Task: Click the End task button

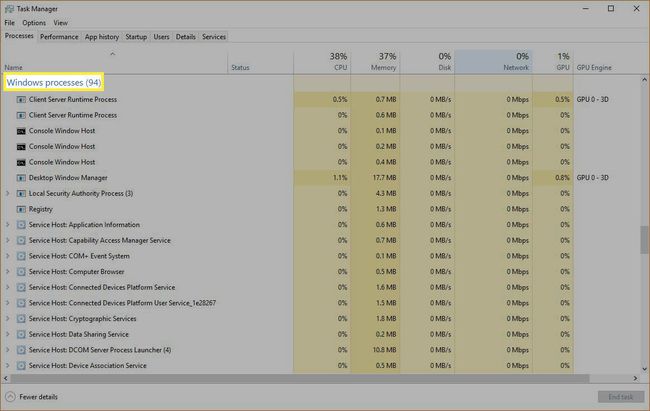Action: 621,397
